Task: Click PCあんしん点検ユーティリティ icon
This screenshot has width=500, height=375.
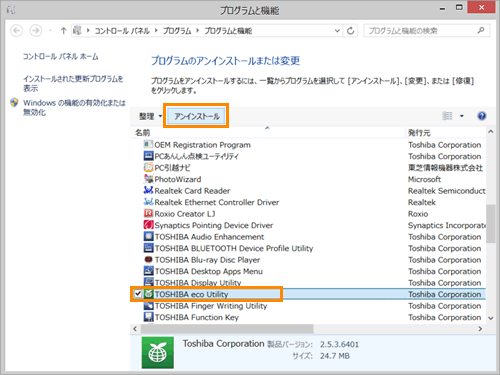Action: (148, 156)
